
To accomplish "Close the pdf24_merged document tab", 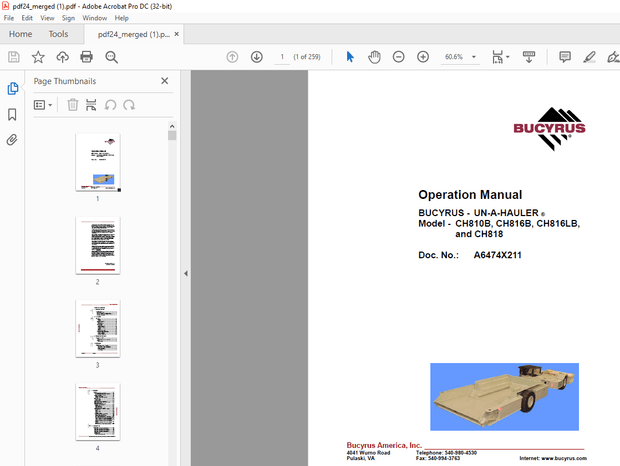I will (x=177, y=34).
